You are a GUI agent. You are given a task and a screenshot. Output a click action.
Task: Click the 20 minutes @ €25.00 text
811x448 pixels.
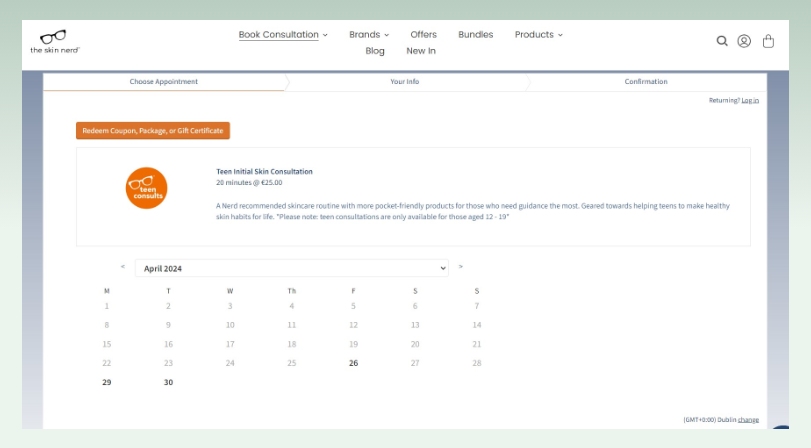249,183
